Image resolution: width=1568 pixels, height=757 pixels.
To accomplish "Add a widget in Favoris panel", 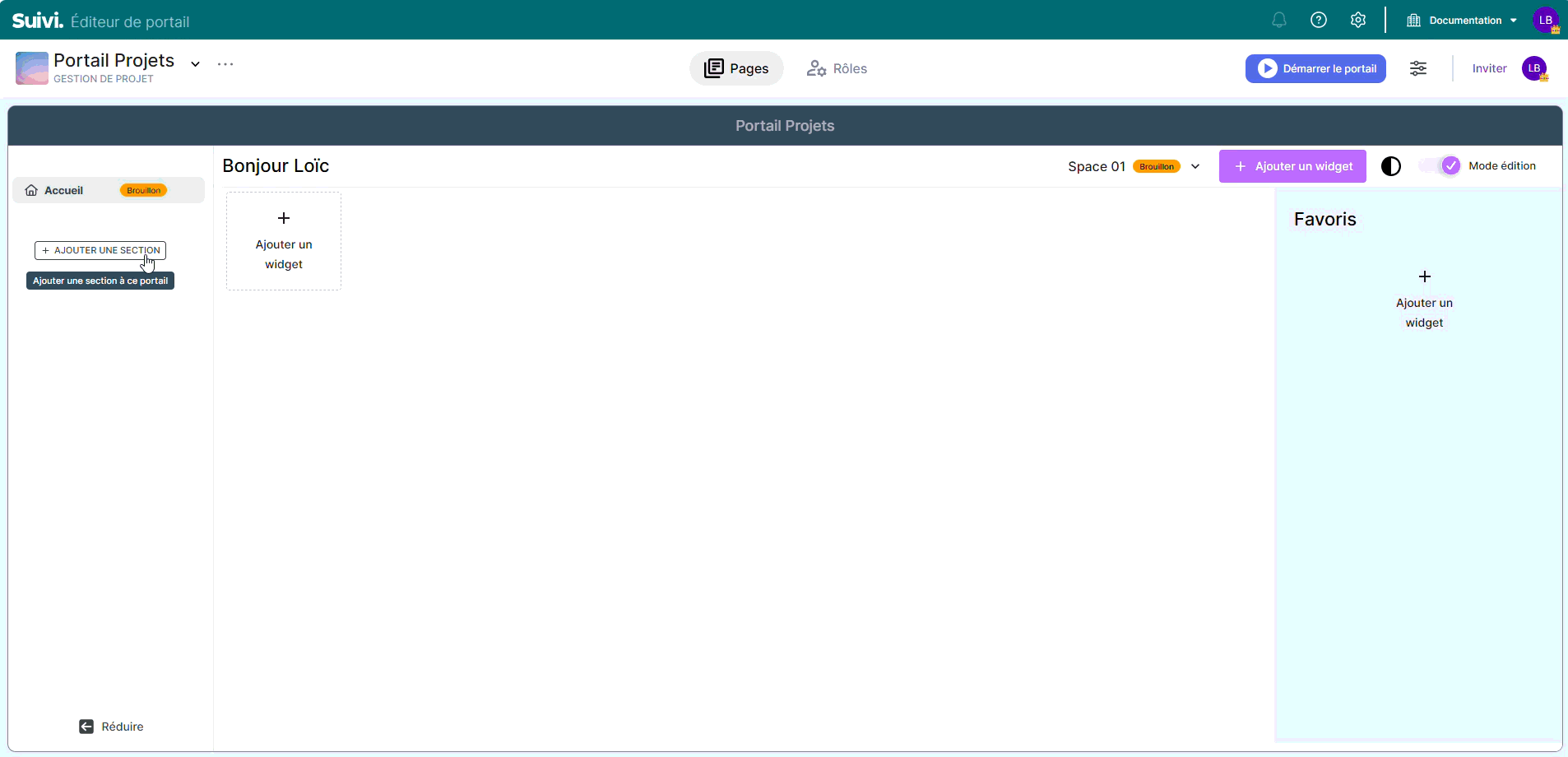I will tap(1424, 299).
